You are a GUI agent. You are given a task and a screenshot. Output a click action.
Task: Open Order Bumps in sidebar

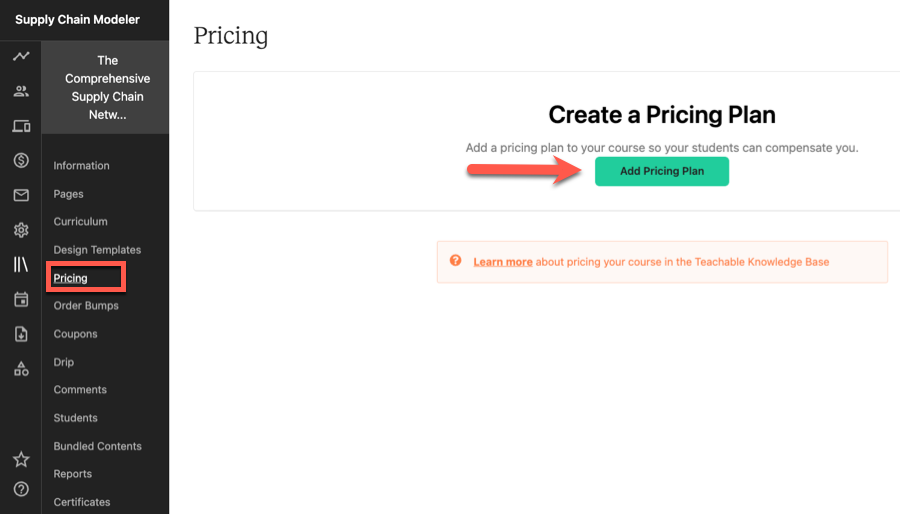(86, 306)
